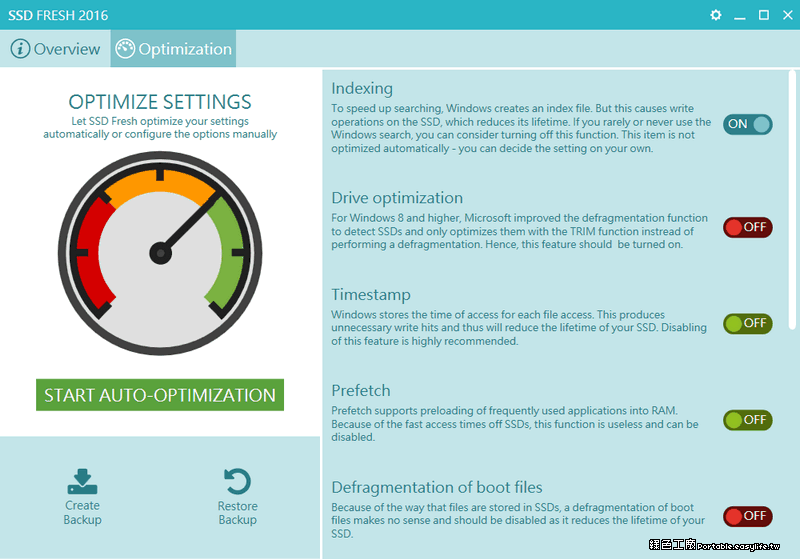Click the Create Backup download icon
Image resolution: width=800 pixels, height=560 pixels.
[x=82, y=481]
